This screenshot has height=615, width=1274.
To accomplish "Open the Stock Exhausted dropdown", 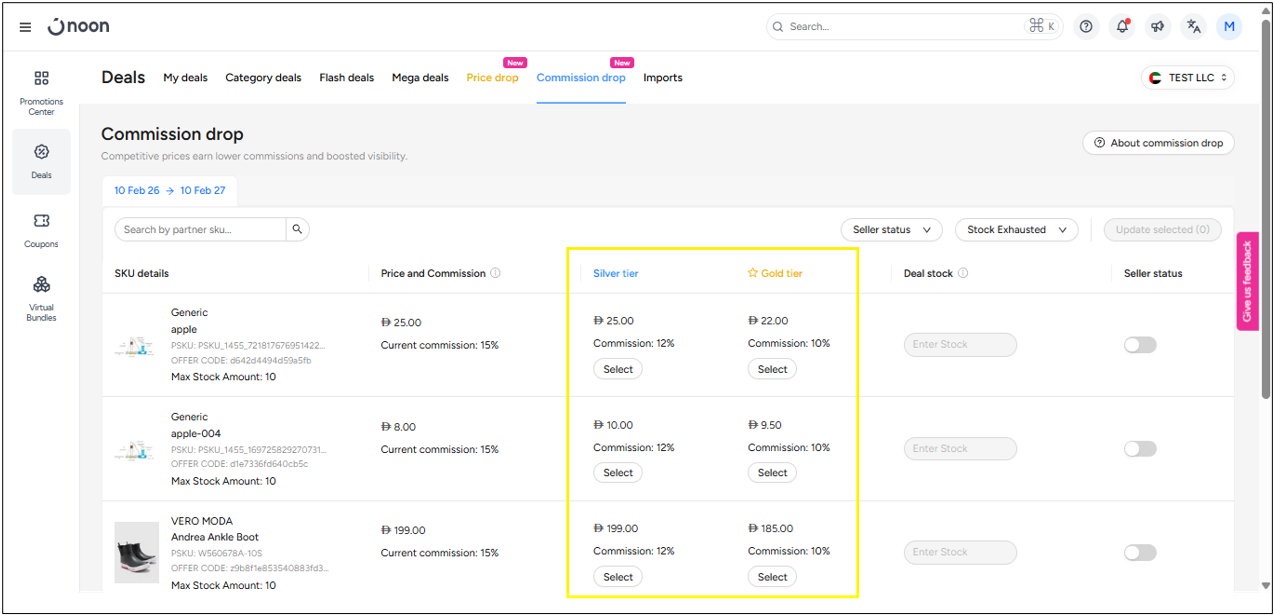I will (1016, 230).
